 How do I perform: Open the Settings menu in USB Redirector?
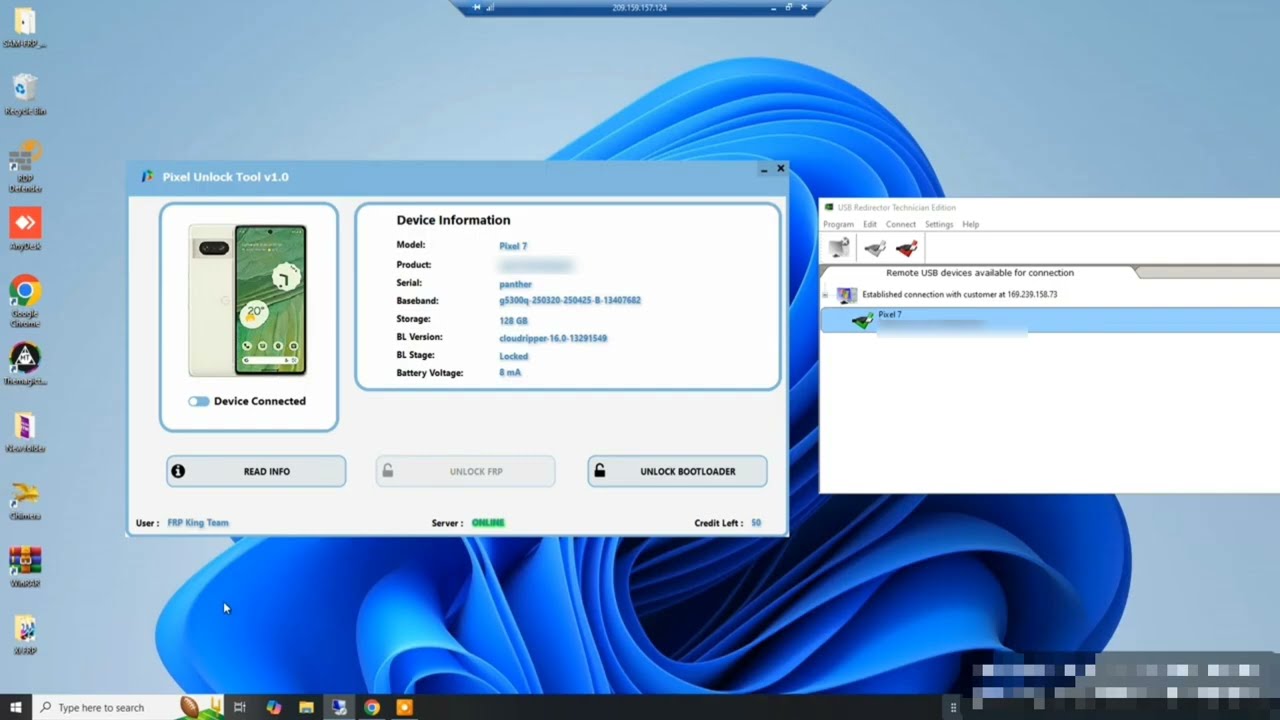939,224
